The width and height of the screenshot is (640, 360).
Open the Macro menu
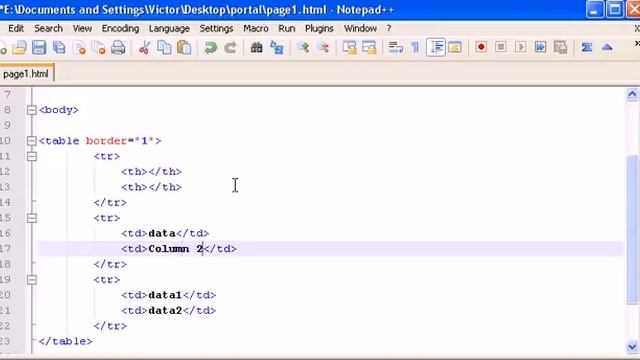click(256, 29)
